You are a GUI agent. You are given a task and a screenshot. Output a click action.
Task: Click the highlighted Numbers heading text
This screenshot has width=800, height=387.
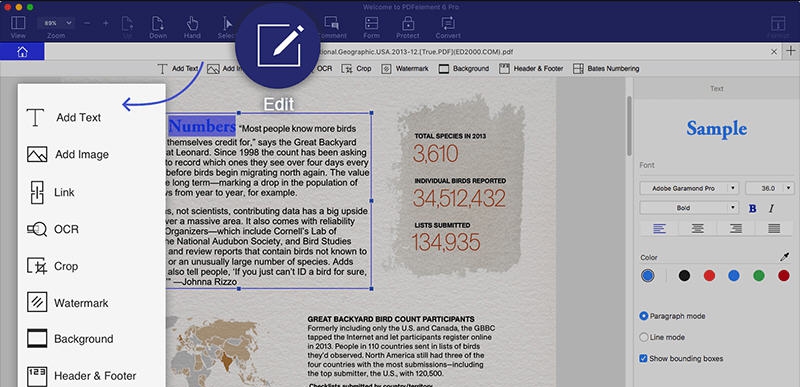(202, 126)
